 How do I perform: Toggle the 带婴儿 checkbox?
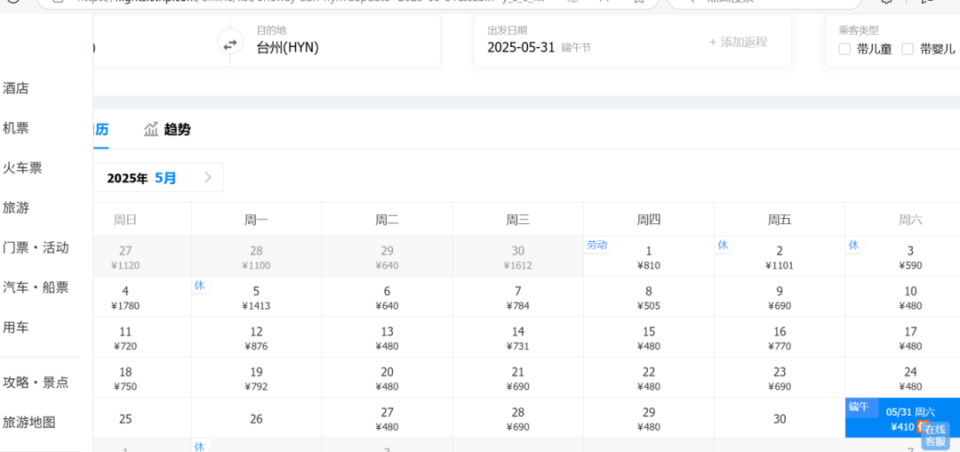pos(907,49)
